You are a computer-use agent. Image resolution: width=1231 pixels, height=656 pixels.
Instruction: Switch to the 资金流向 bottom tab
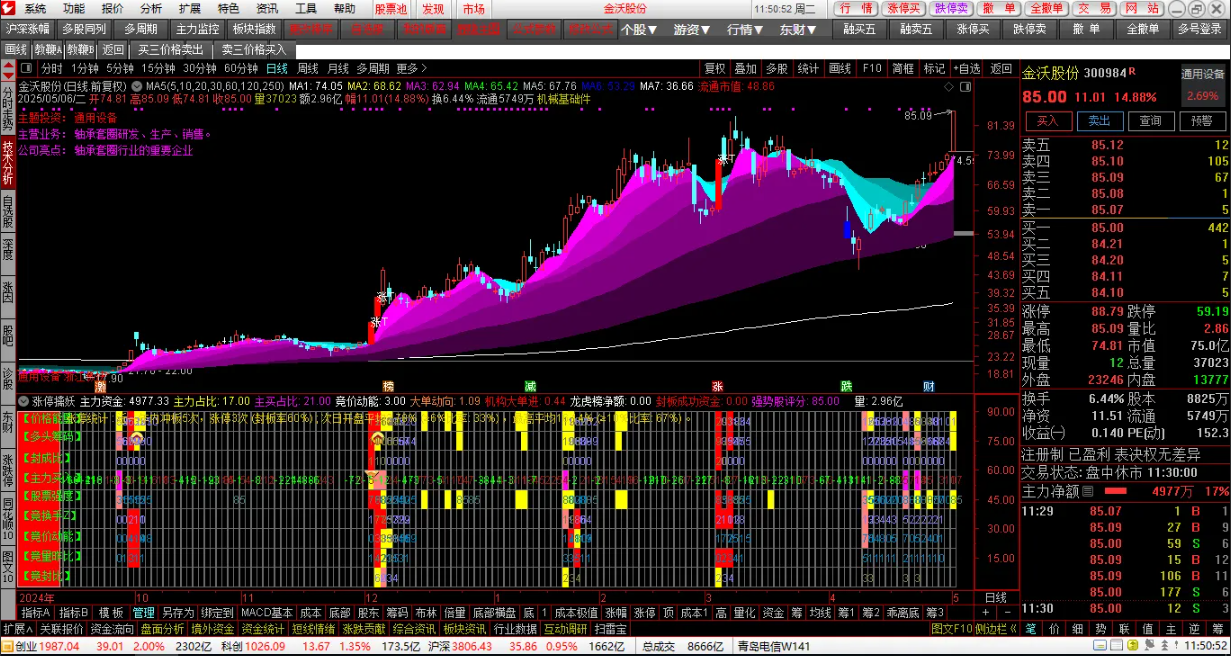point(112,629)
